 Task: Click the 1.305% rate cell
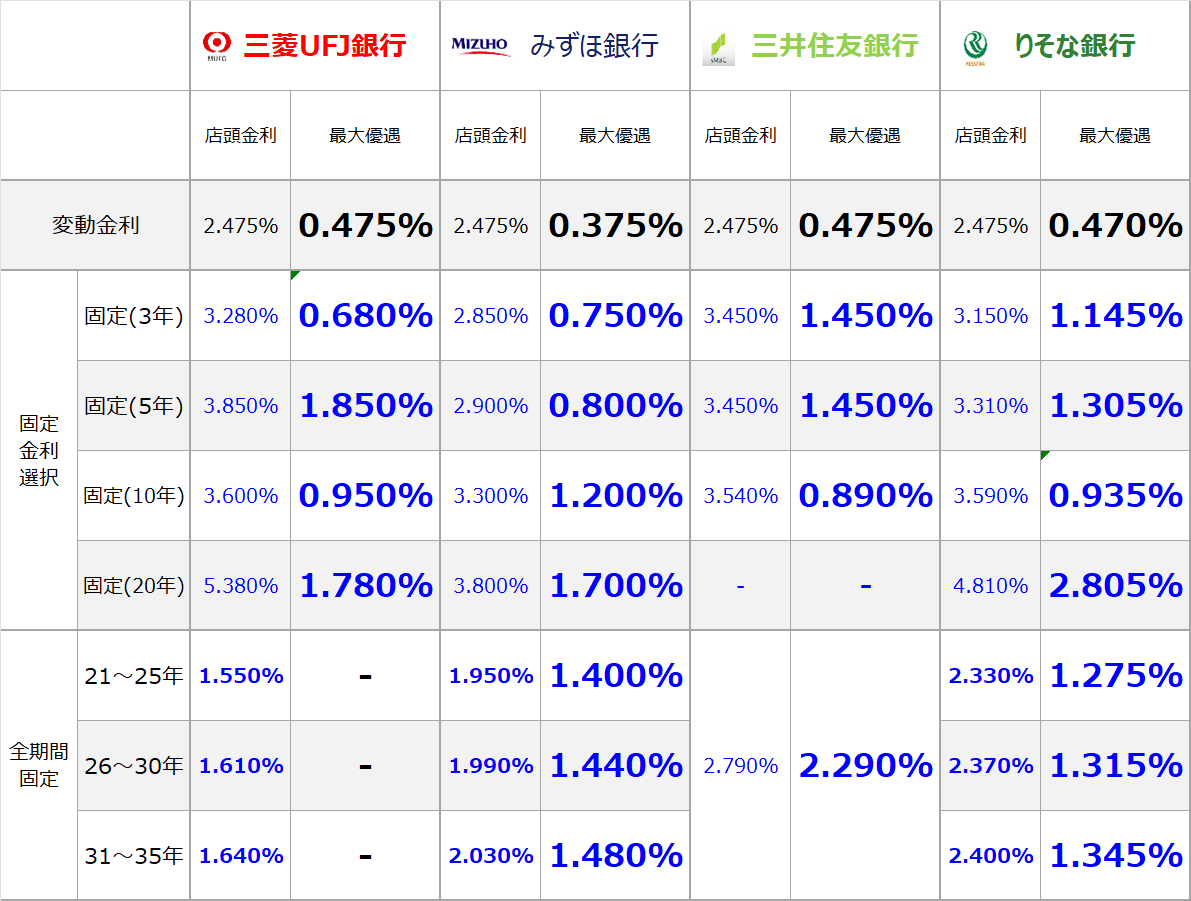(x=1115, y=405)
